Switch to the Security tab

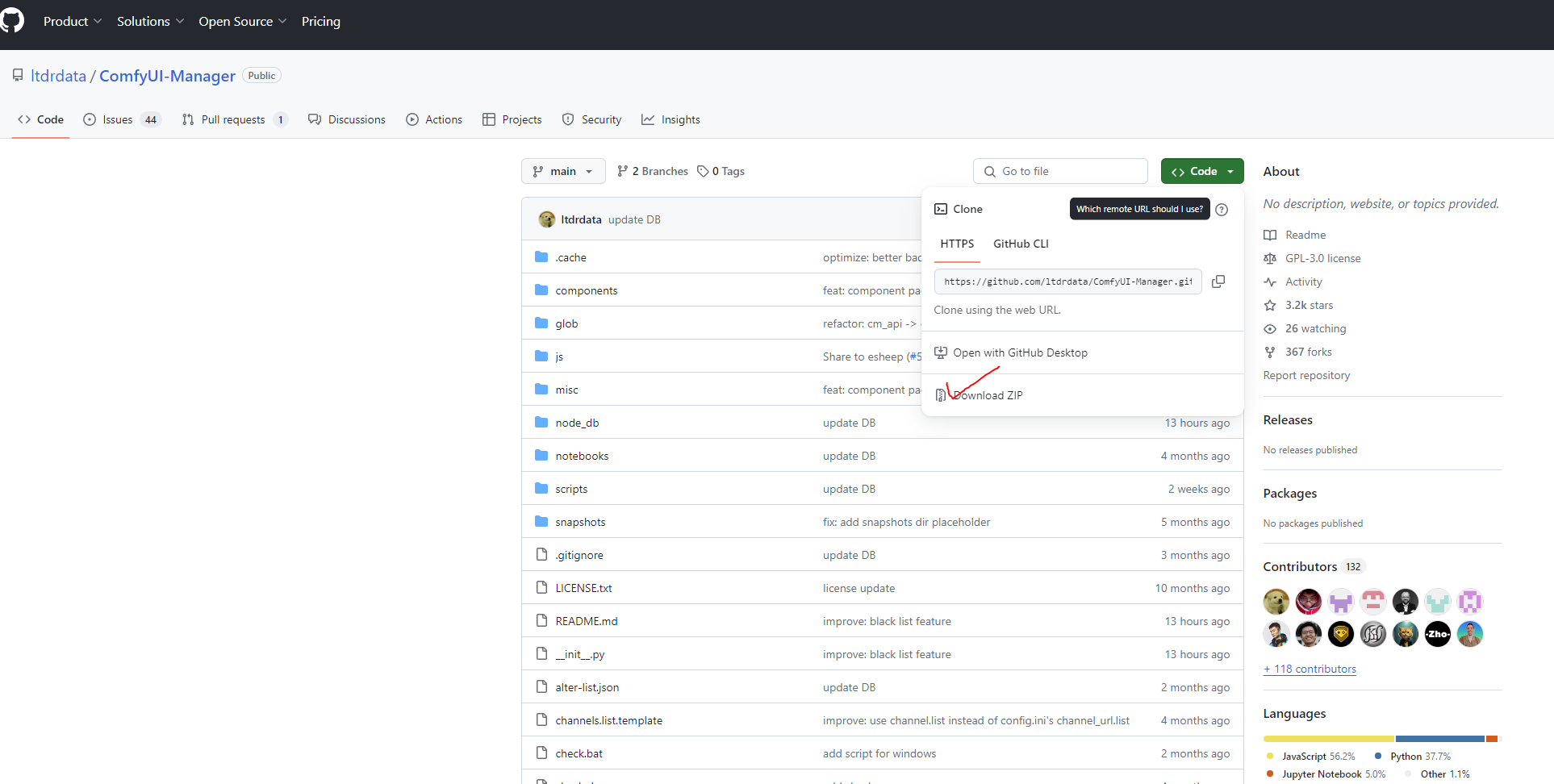coord(591,119)
